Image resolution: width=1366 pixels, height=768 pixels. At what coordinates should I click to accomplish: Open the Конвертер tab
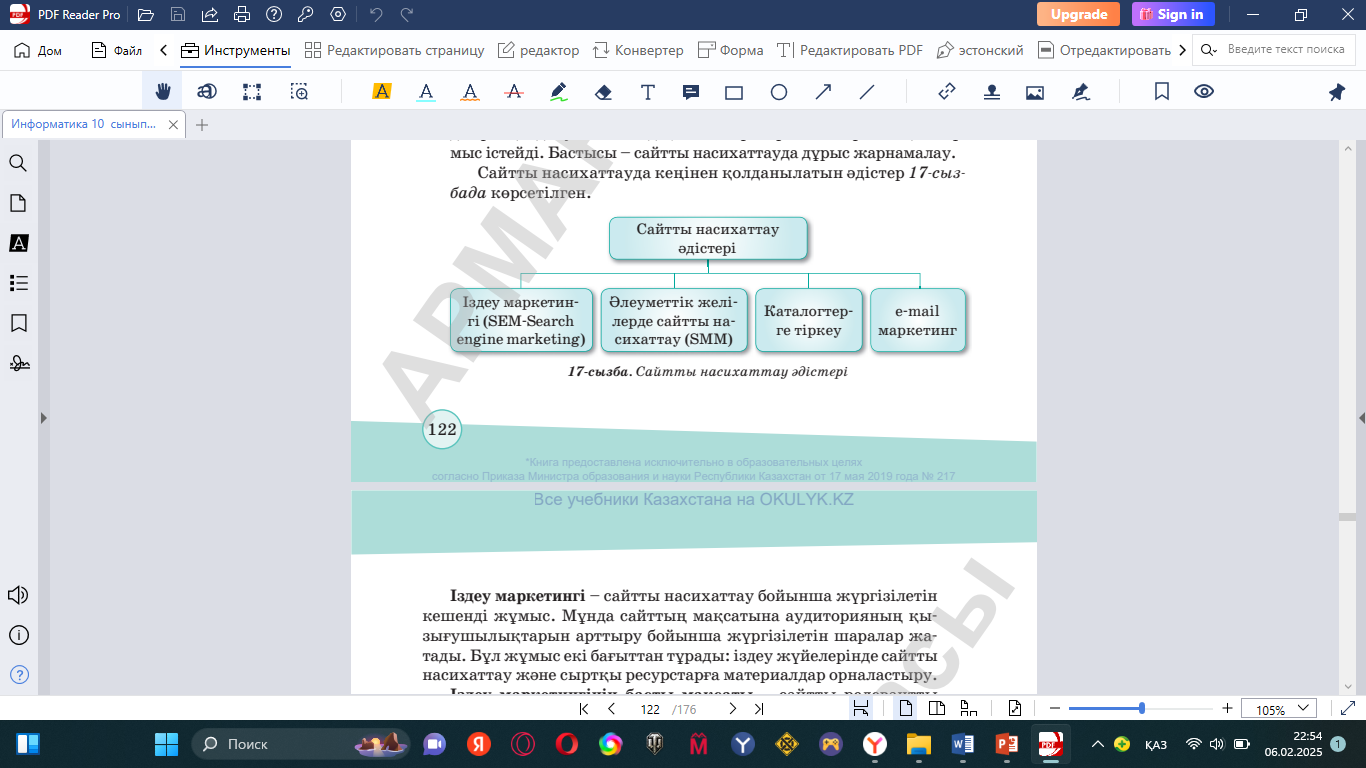coord(638,50)
